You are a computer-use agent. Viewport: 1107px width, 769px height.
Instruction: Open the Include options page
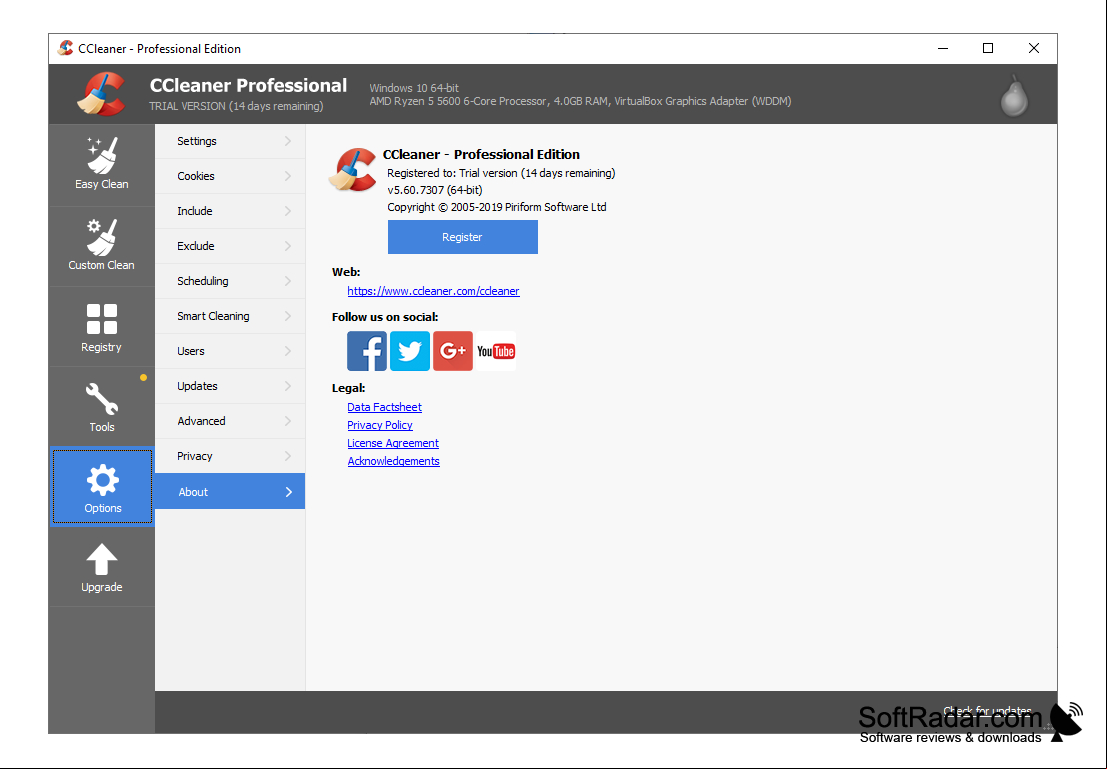tap(230, 211)
